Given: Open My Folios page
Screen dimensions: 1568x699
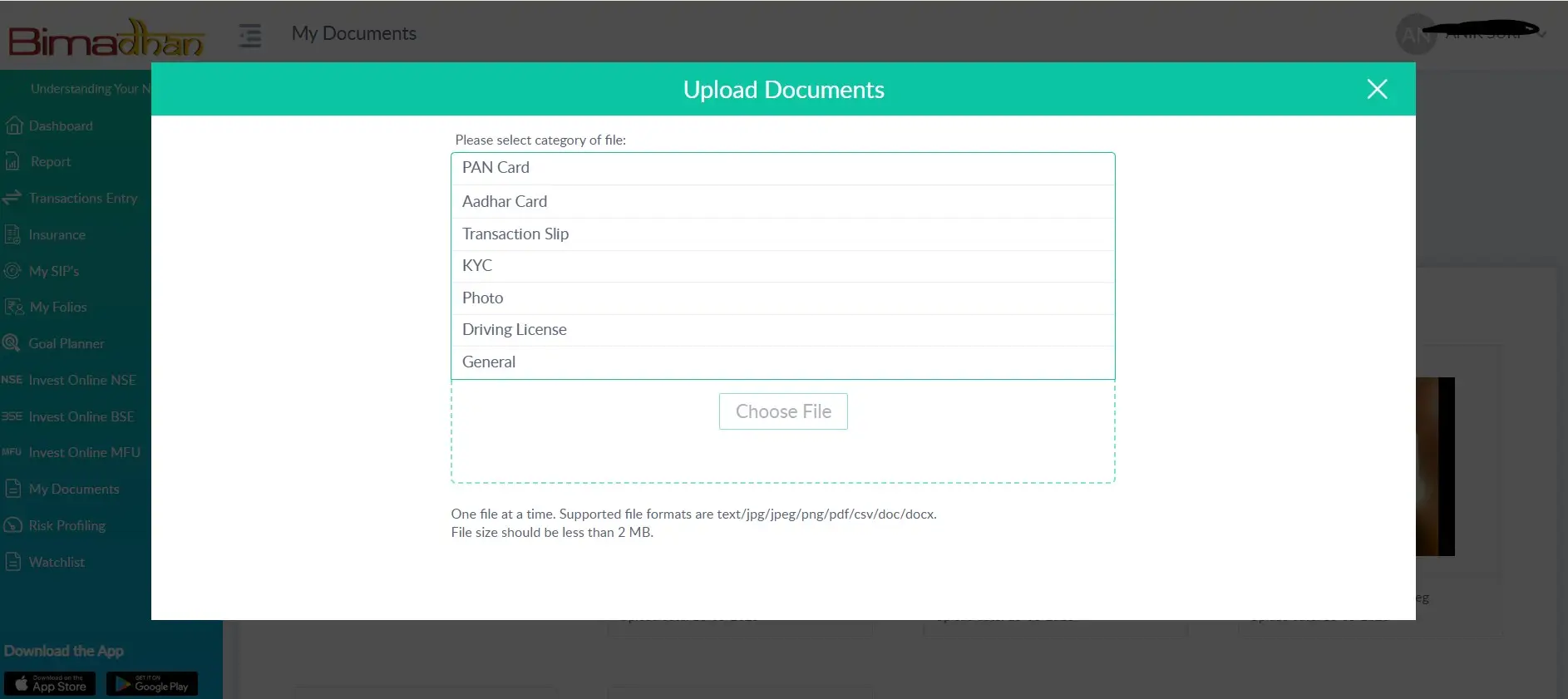Looking at the screenshot, I should 58,308.
